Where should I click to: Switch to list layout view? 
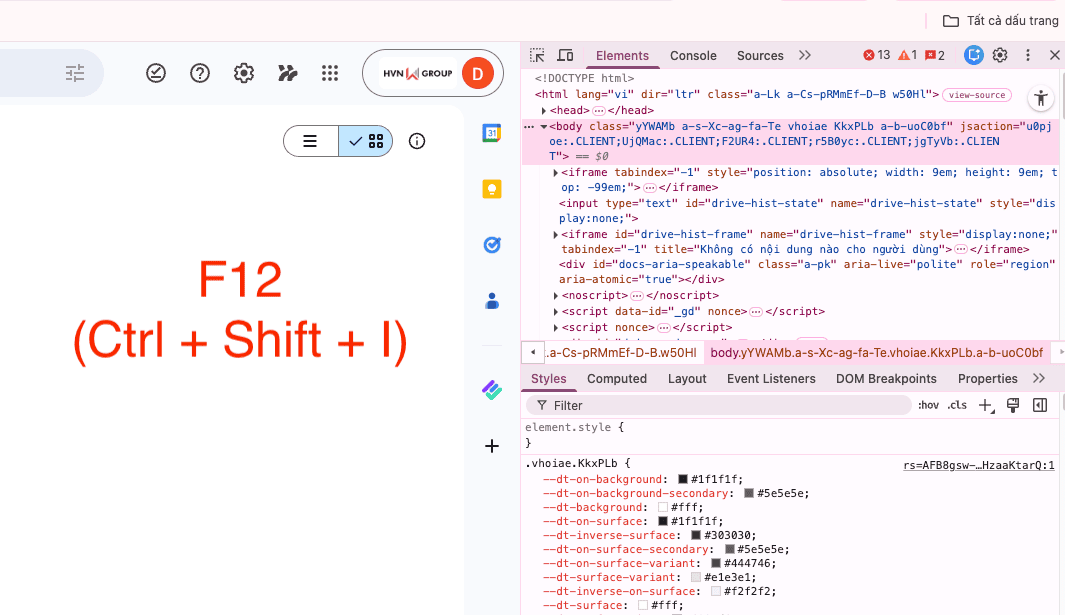tap(310, 141)
